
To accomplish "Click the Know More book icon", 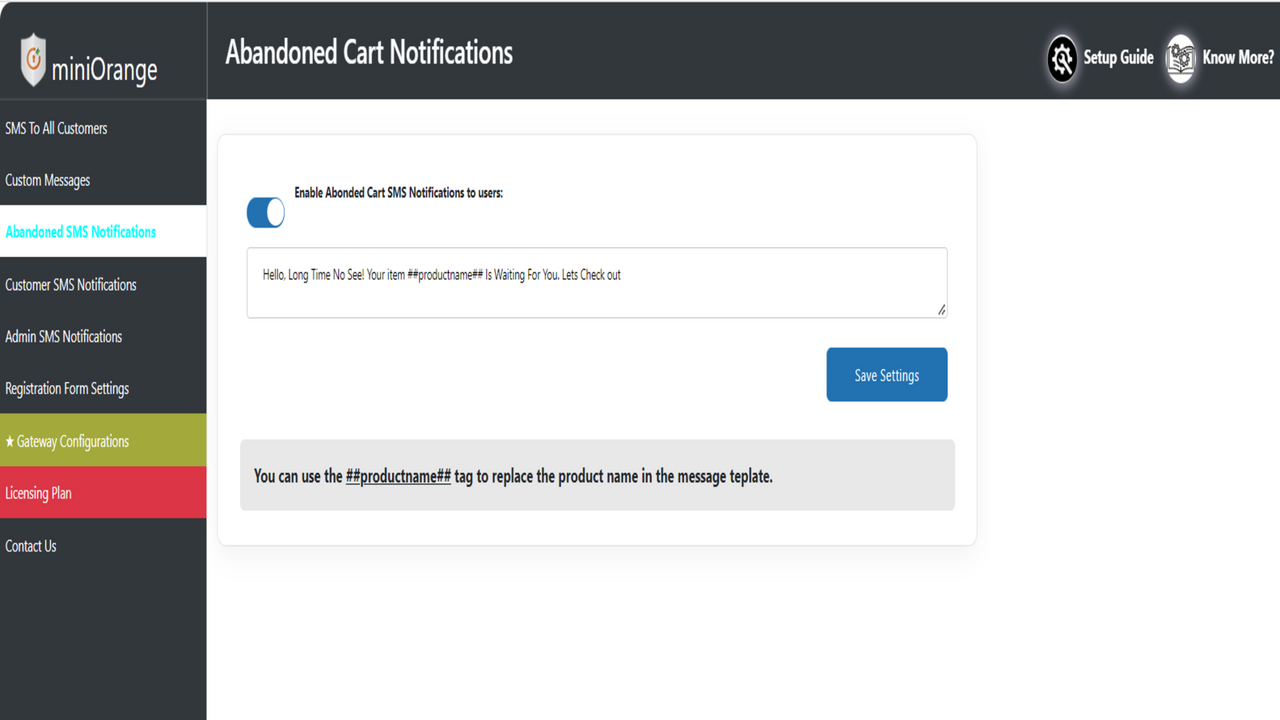I will tap(1181, 58).
